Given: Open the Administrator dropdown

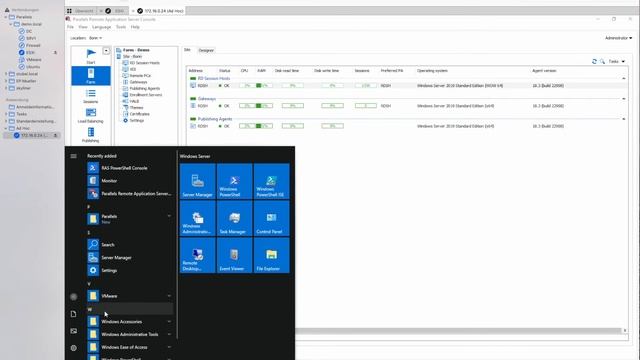Looking at the screenshot, I should pyautogui.click(x=618, y=38).
